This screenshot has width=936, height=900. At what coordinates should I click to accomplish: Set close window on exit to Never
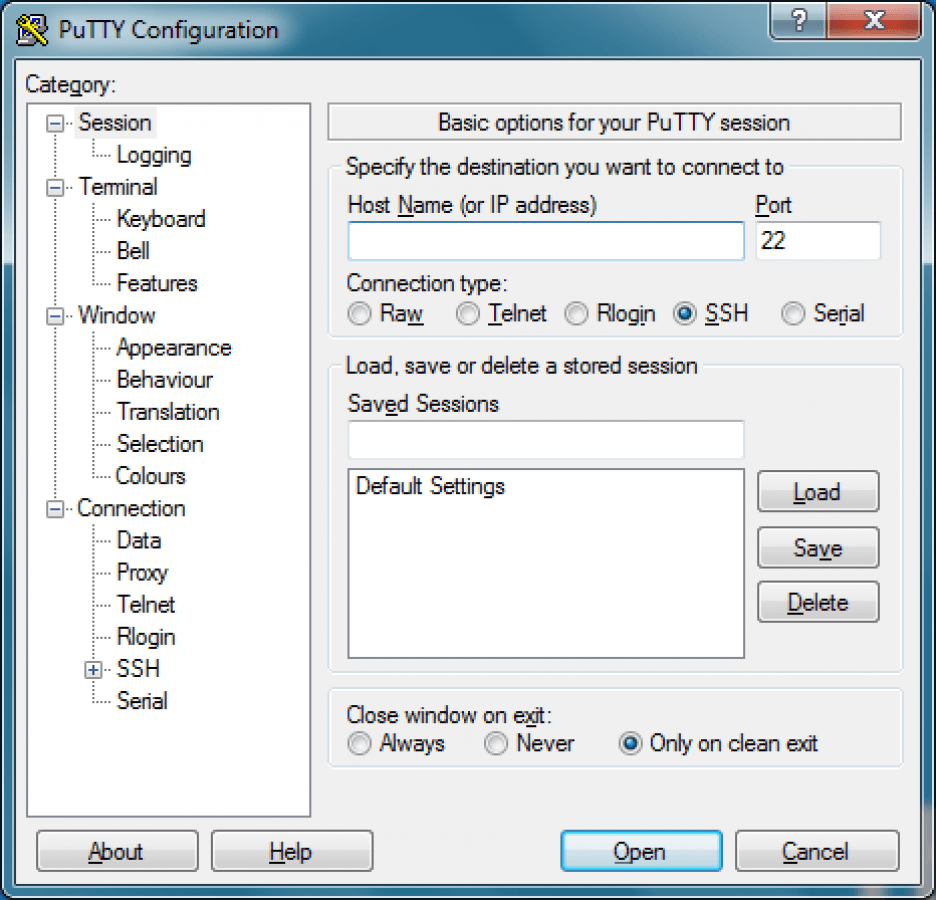(x=495, y=744)
